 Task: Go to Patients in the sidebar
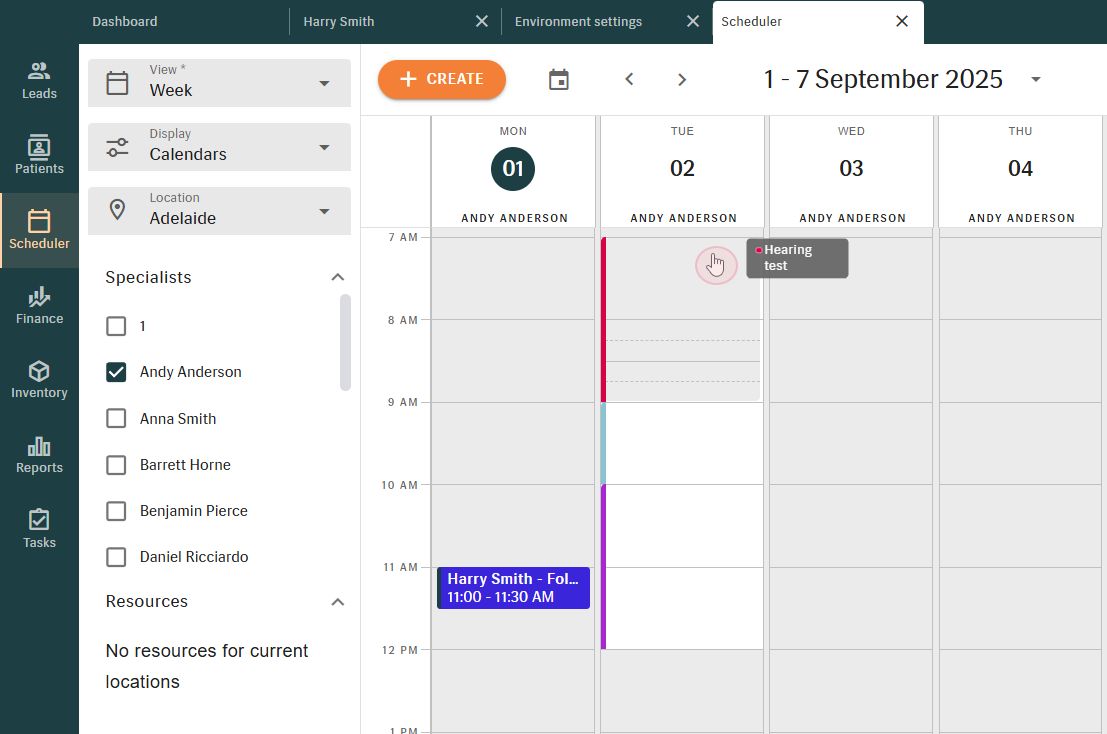39,156
